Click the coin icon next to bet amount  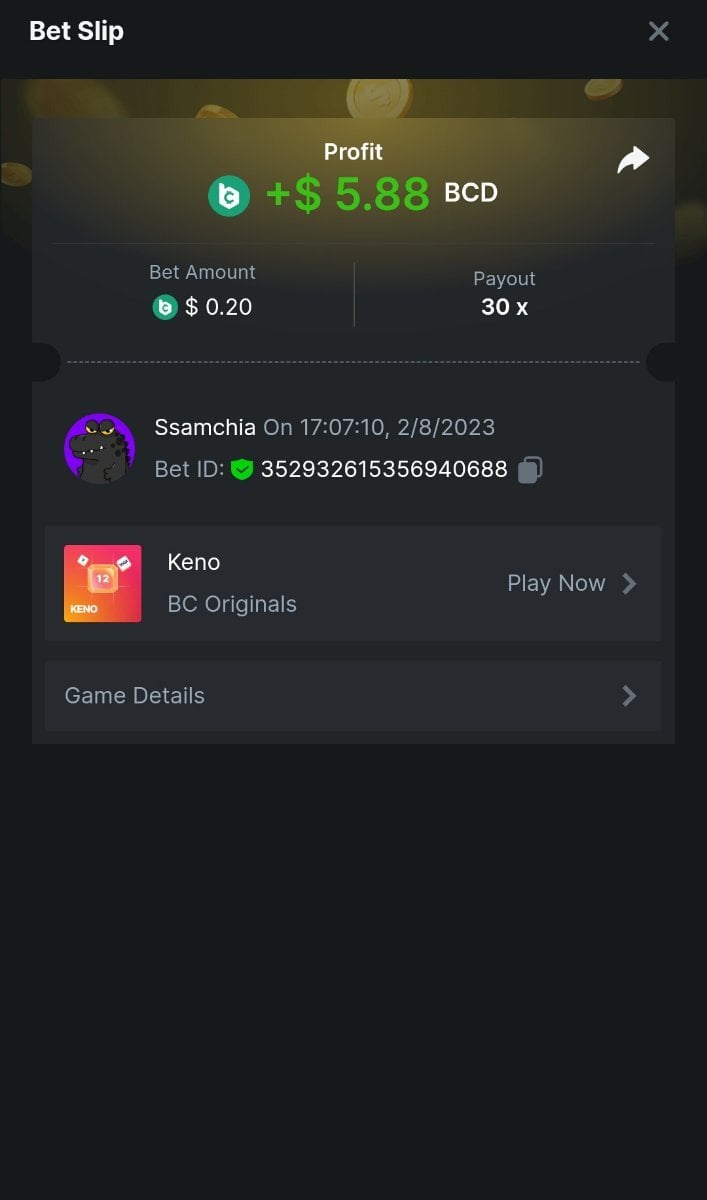tap(164, 307)
